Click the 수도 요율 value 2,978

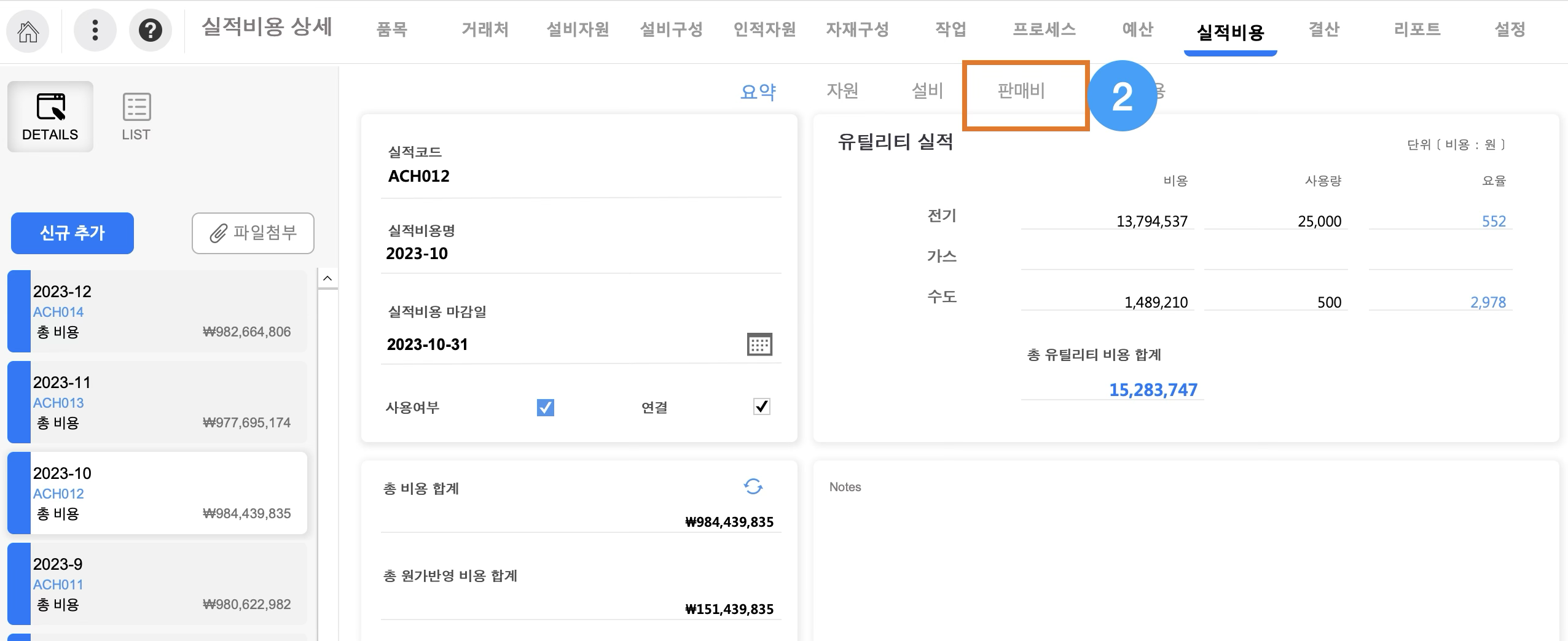pos(1488,302)
